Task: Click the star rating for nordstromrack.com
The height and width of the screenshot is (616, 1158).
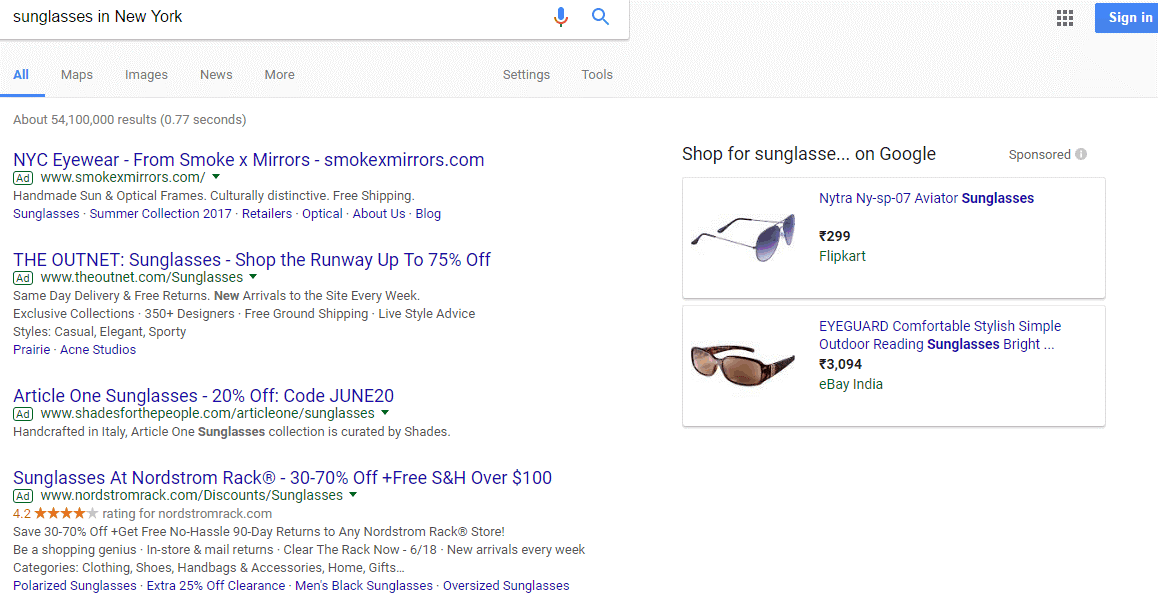Action: [x=66, y=513]
